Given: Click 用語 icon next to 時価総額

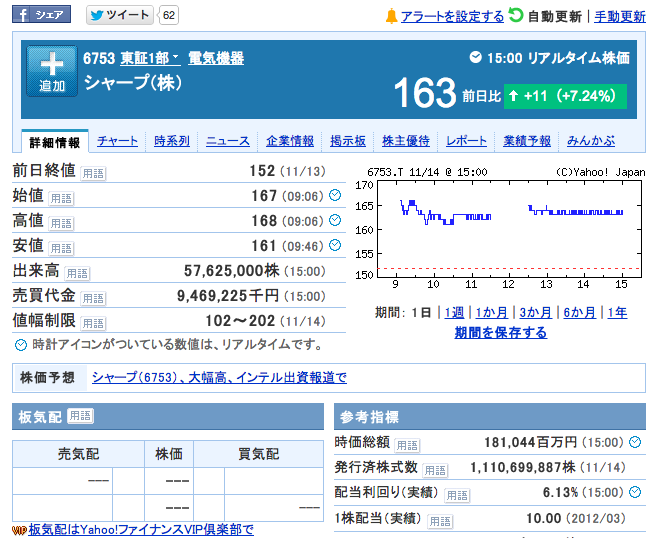Looking at the screenshot, I should click(x=407, y=446).
